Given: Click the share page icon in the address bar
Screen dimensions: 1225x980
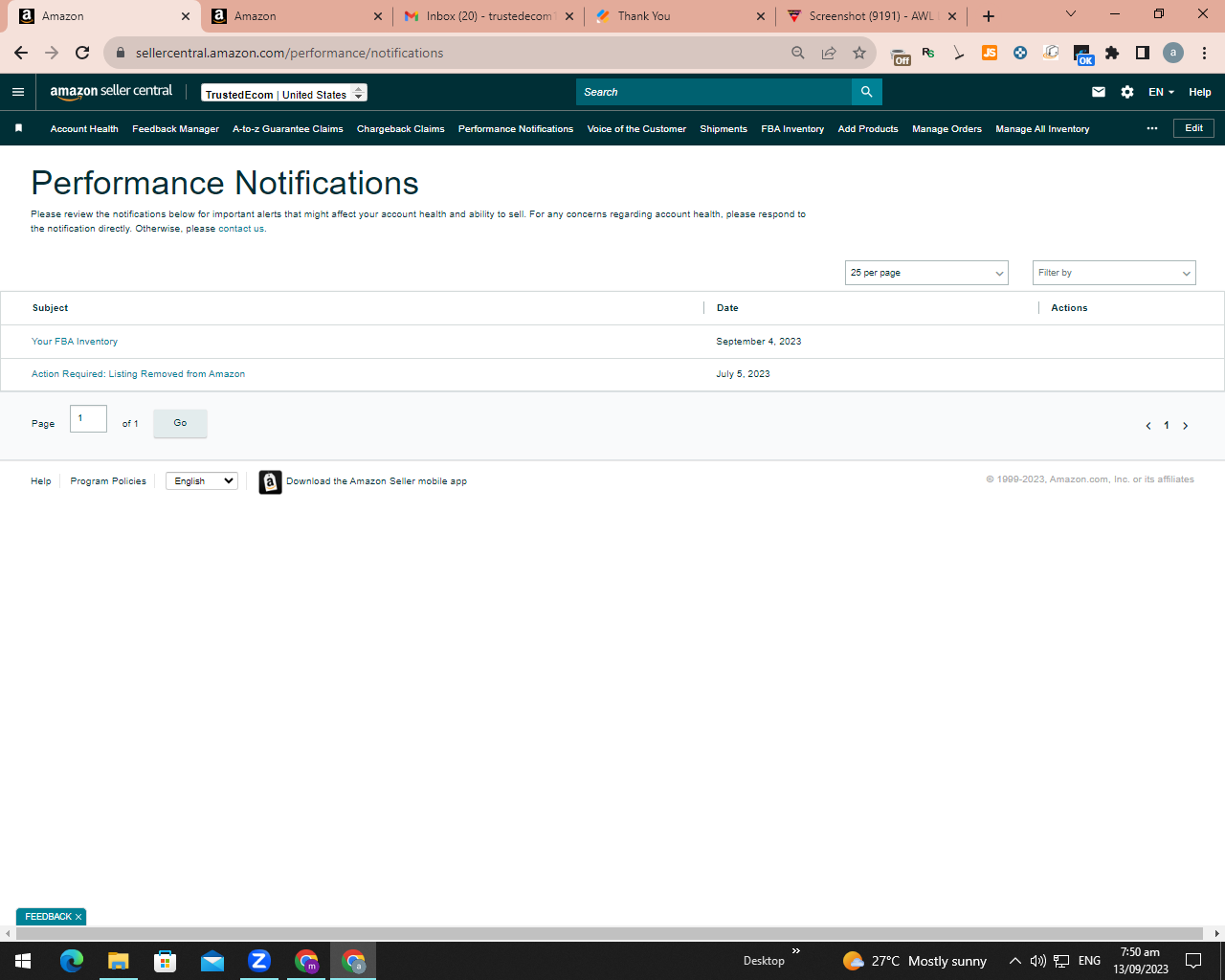Looking at the screenshot, I should (x=829, y=53).
